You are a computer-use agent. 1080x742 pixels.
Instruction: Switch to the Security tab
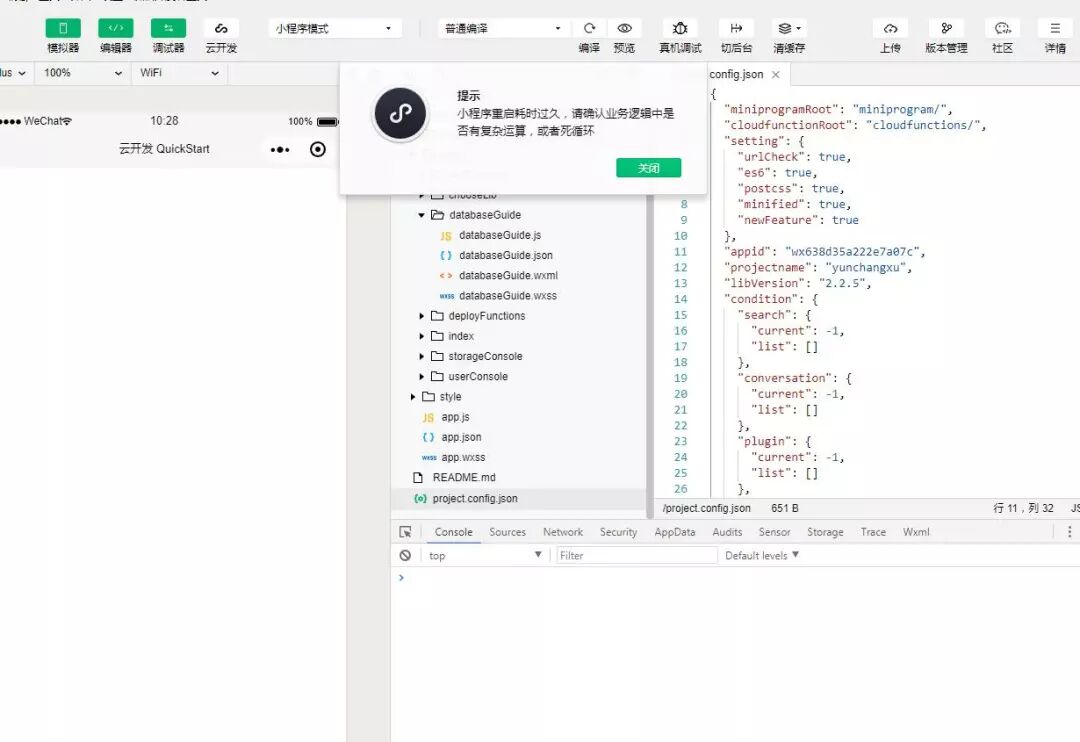[618, 532]
